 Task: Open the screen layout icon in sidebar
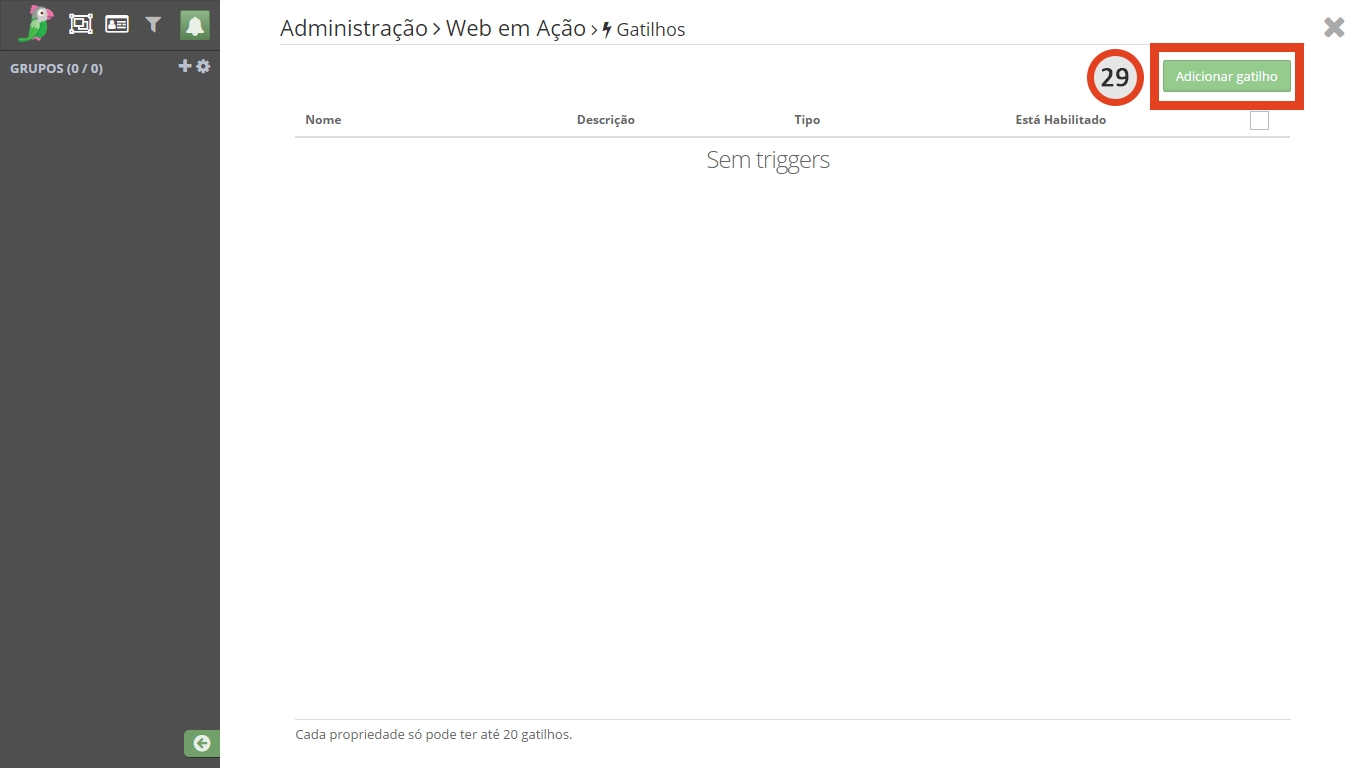pyautogui.click(x=80, y=24)
